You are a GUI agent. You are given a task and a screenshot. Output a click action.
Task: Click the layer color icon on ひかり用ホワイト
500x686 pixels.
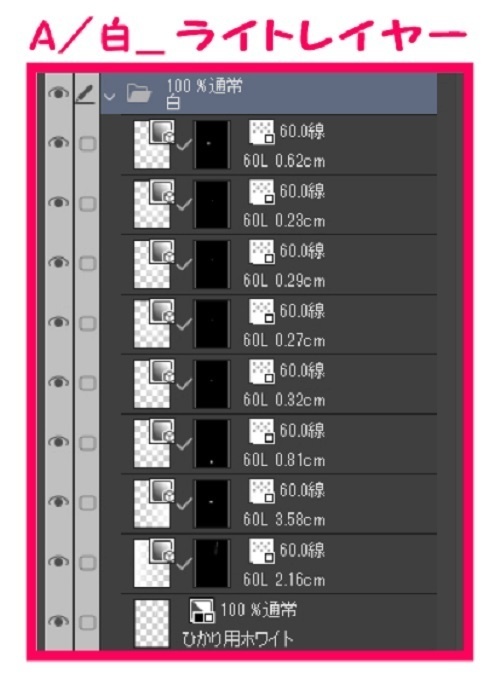coord(202,611)
